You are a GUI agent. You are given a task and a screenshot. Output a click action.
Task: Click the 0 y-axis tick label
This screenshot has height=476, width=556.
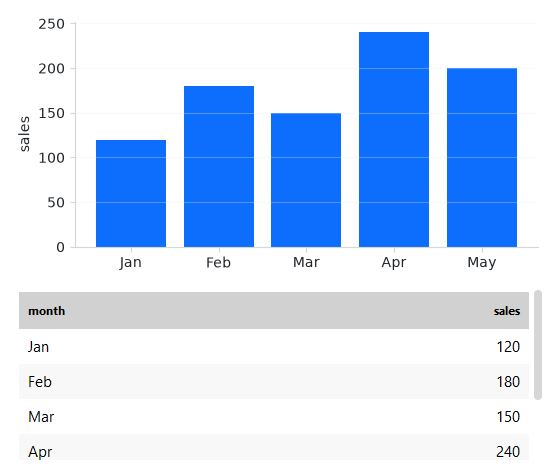tap(61, 247)
